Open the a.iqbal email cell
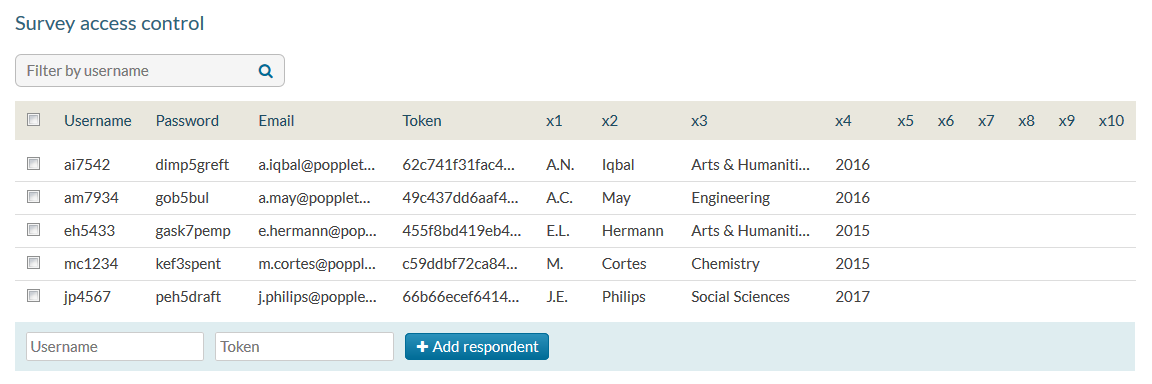The height and width of the screenshot is (384, 1152). (317, 165)
